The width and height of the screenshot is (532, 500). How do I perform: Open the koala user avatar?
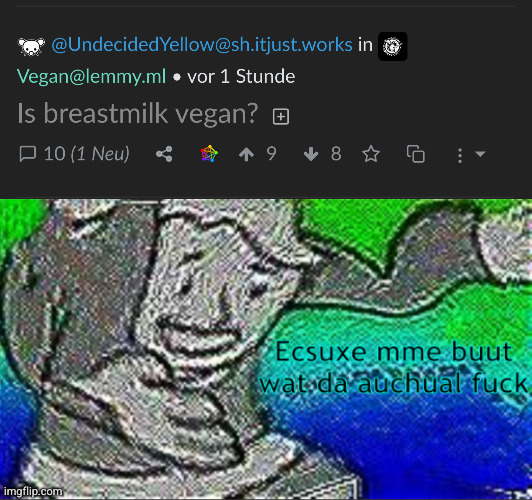tap(31, 46)
